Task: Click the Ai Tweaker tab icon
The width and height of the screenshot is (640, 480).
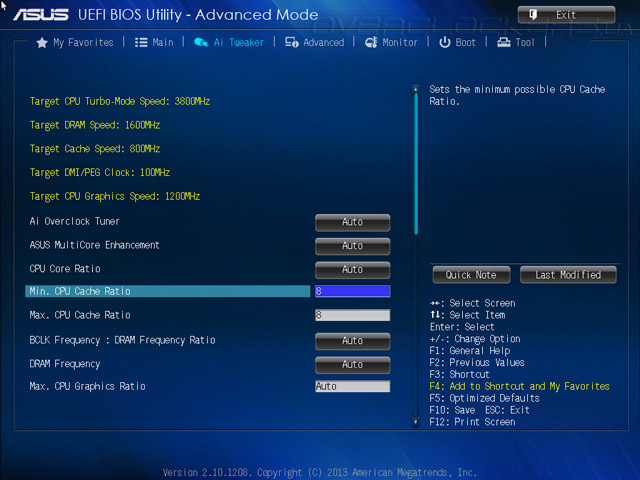Action: point(201,42)
